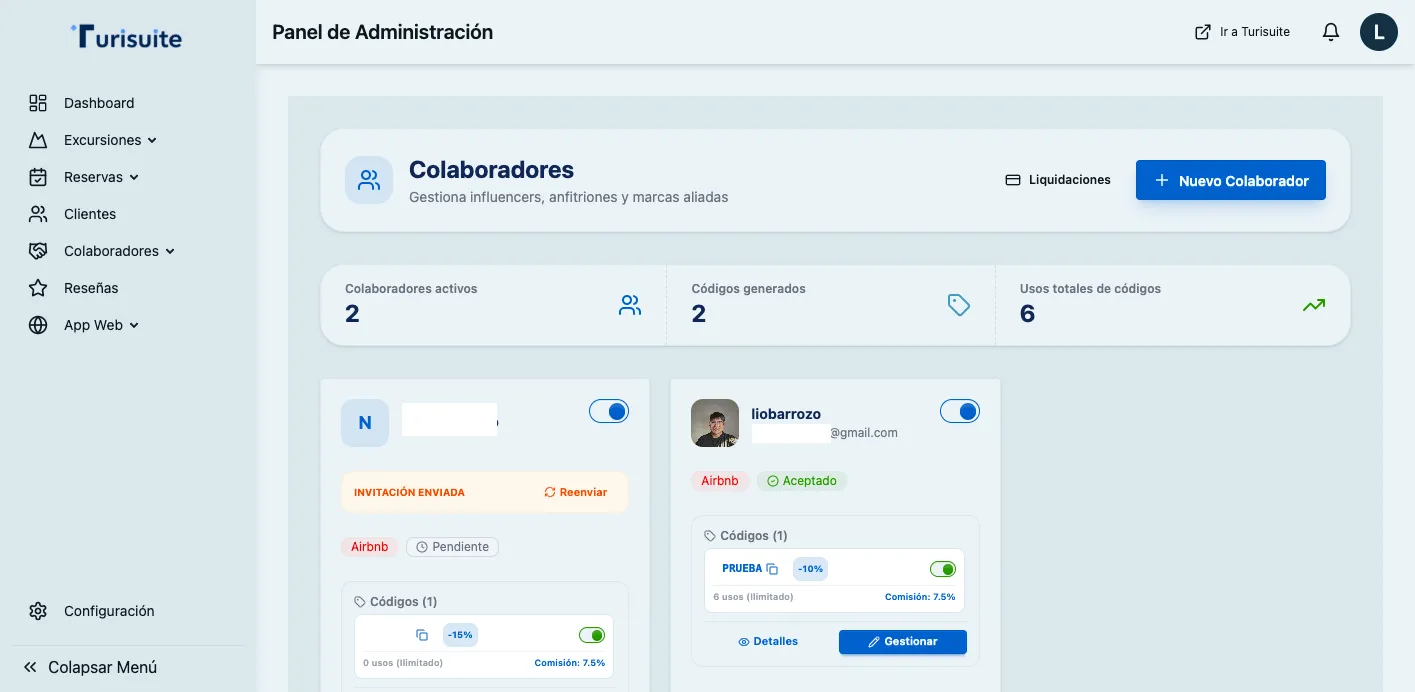
Task: Click the Airbnb tag above Pendiente
Action: click(370, 547)
